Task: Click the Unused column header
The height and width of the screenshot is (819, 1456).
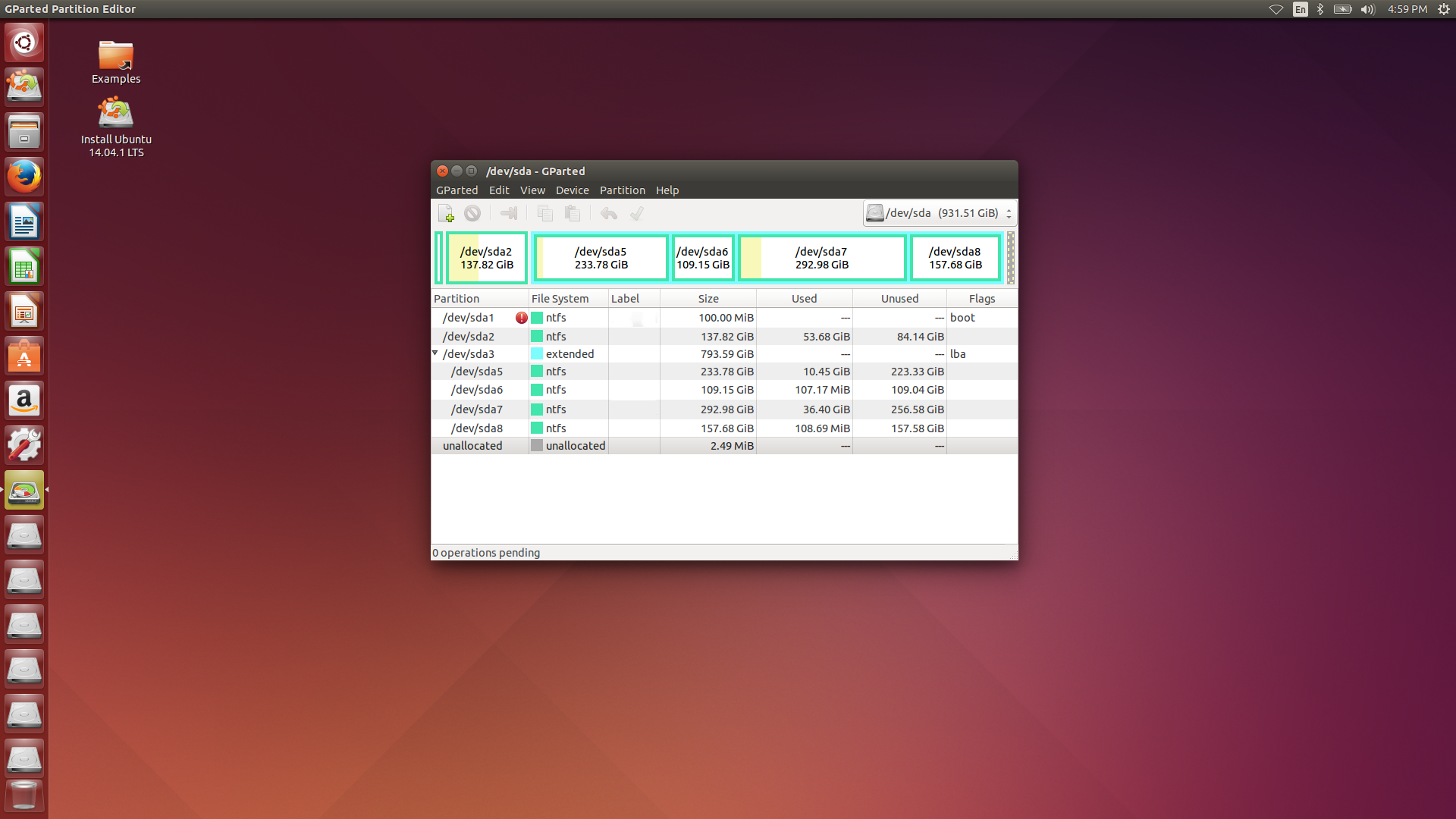Action: tap(900, 299)
